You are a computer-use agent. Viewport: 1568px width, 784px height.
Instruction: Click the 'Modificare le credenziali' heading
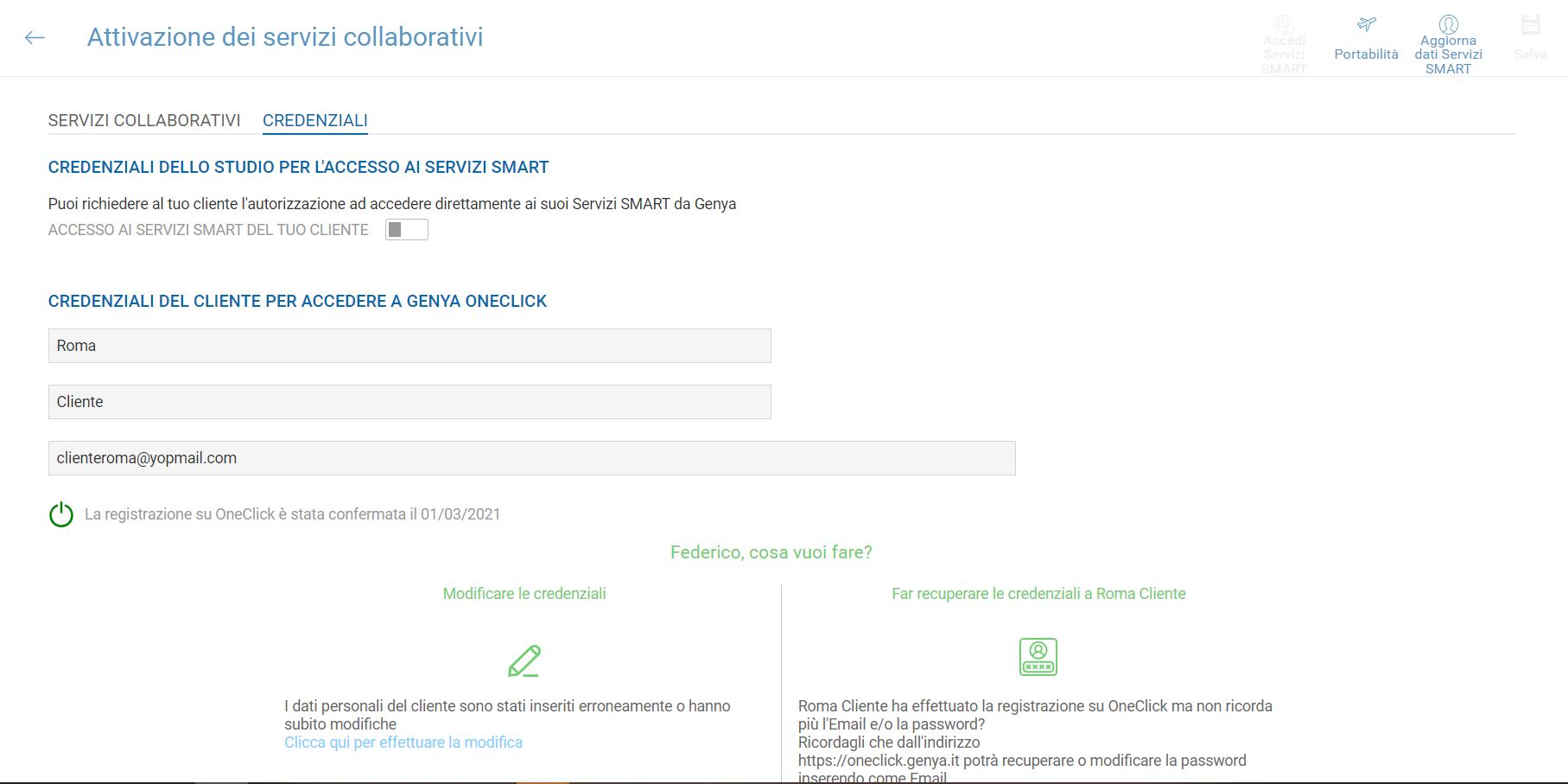(x=524, y=594)
